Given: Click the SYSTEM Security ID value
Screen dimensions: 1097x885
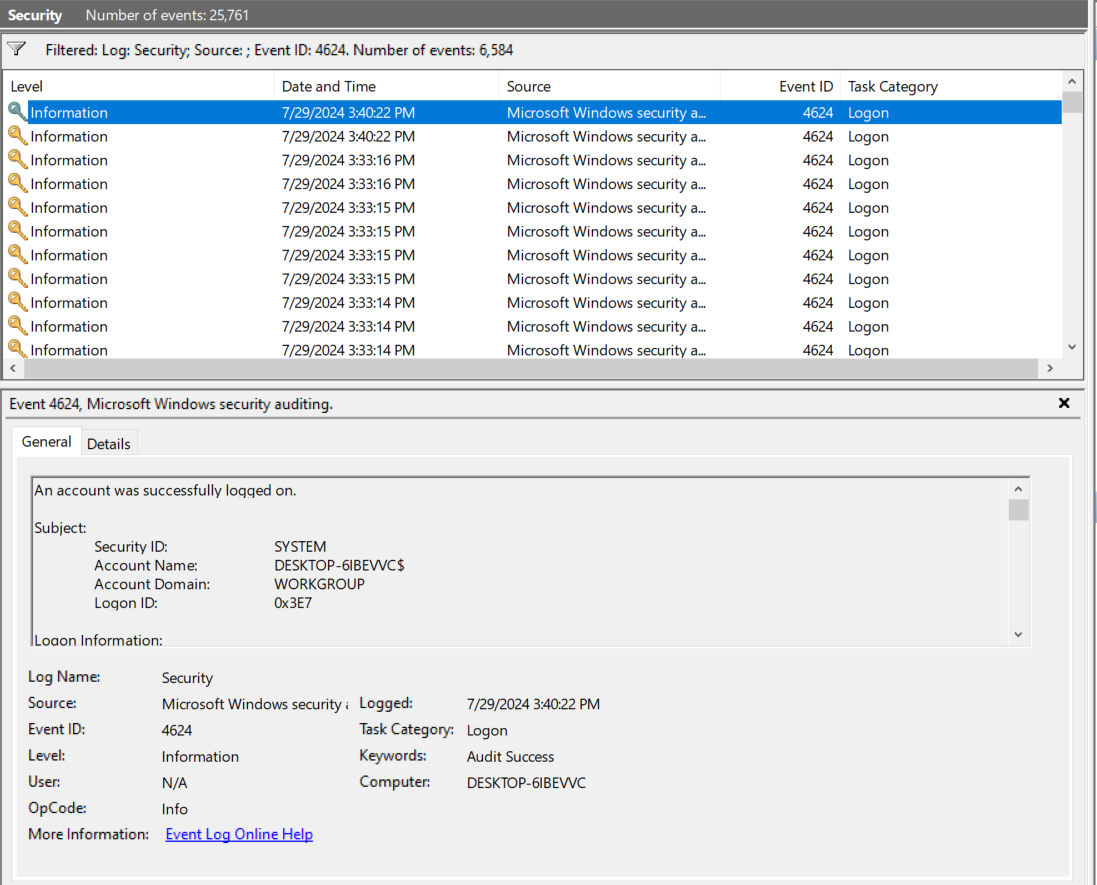Looking at the screenshot, I should point(300,546).
